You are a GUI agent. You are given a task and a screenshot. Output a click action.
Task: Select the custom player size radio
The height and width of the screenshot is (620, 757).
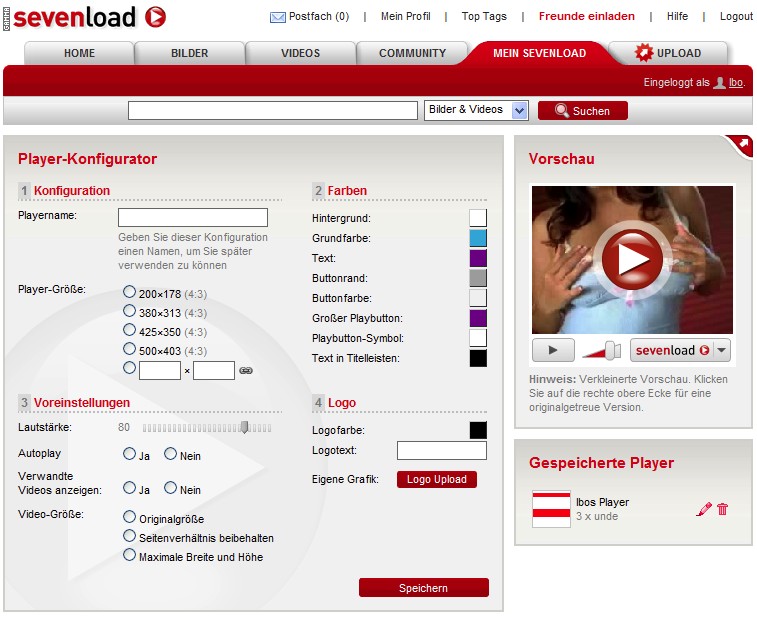tap(129, 368)
